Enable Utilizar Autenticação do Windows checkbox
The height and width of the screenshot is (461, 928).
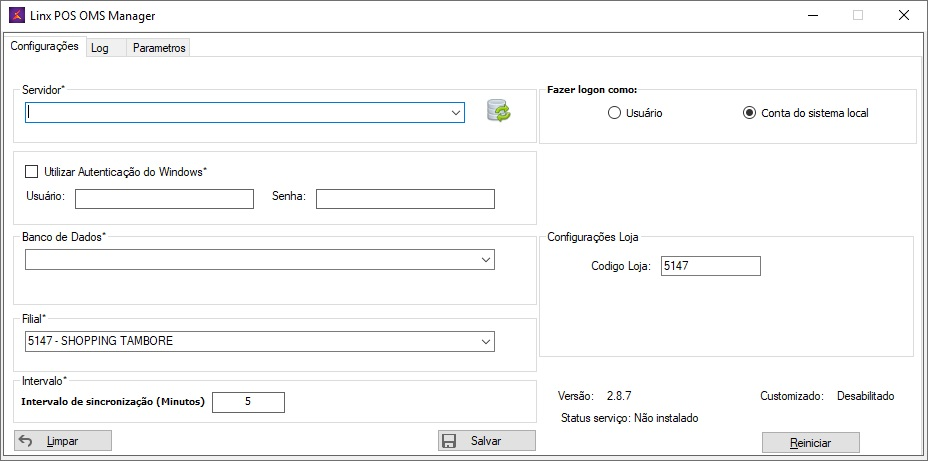click(31, 172)
